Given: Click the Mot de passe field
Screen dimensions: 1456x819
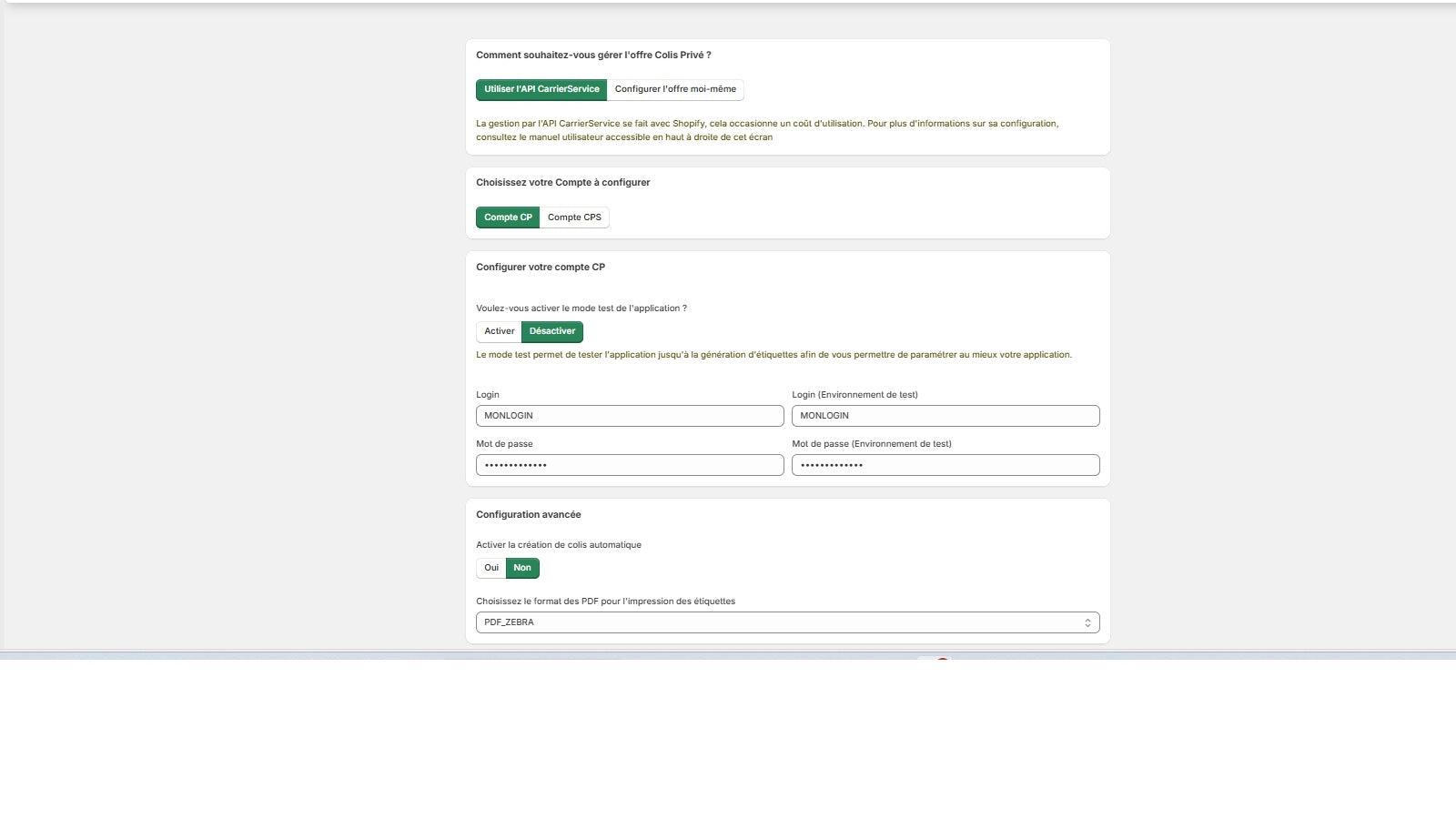Looking at the screenshot, I should click(630, 464).
